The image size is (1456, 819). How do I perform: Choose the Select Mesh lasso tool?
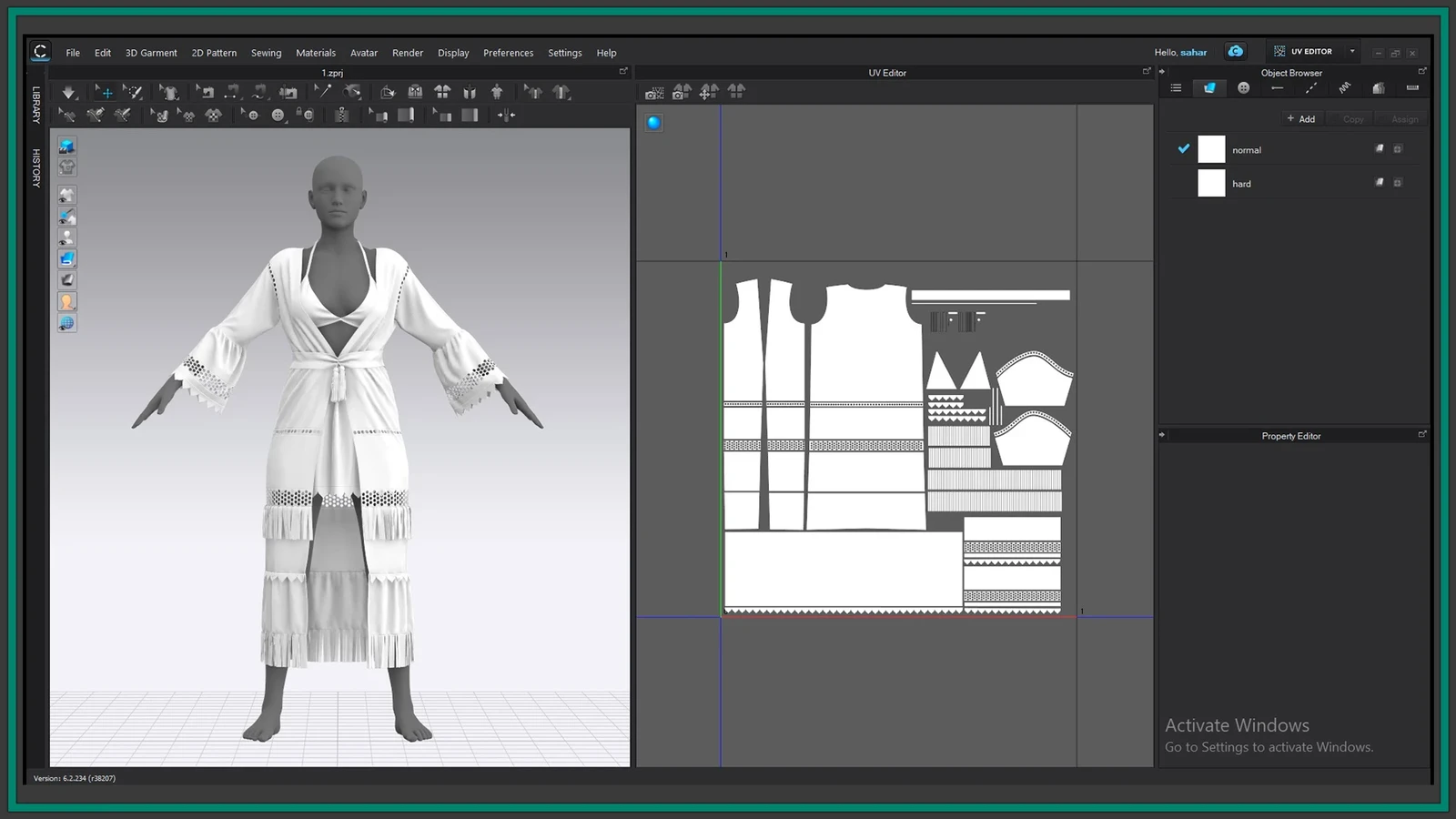tap(133, 92)
